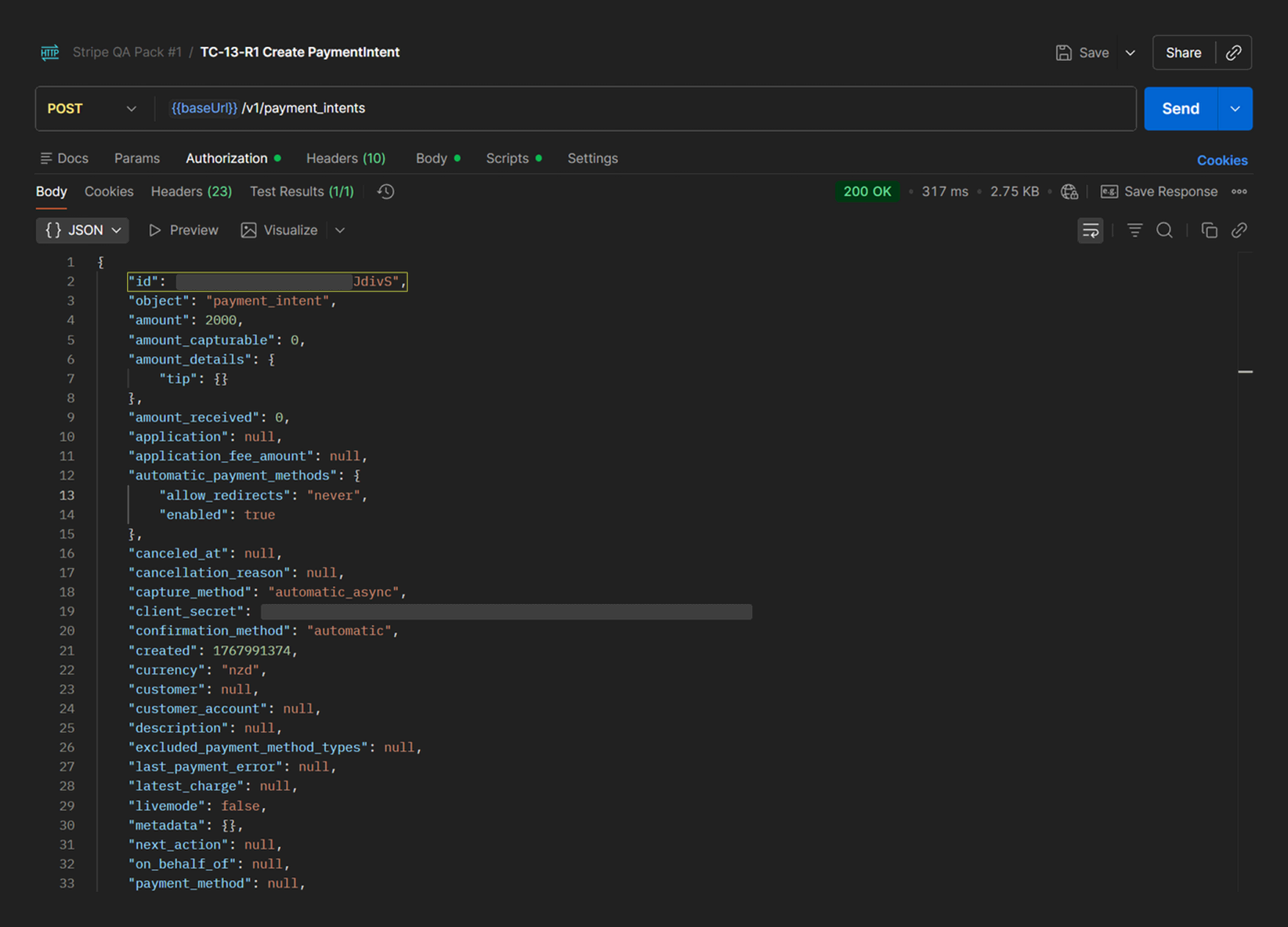Click the Save disk icon
Screen dimensions: 1288x927
[x=1063, y=52]
